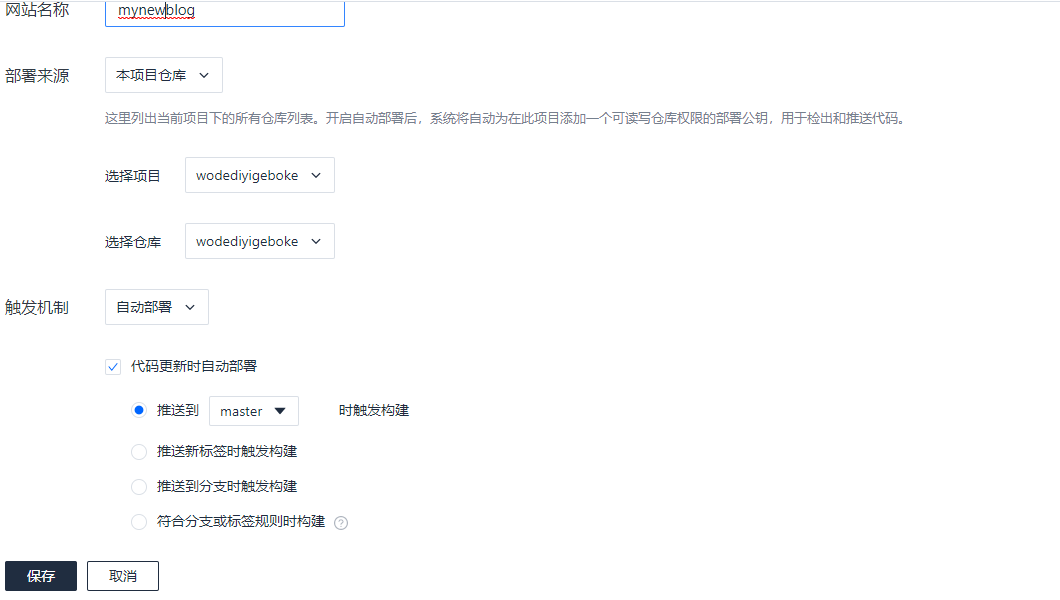Uncheck 代码更新时自动部署 checkbox
The width and height of the screenshot is (1060, 600).
(113, 367)
